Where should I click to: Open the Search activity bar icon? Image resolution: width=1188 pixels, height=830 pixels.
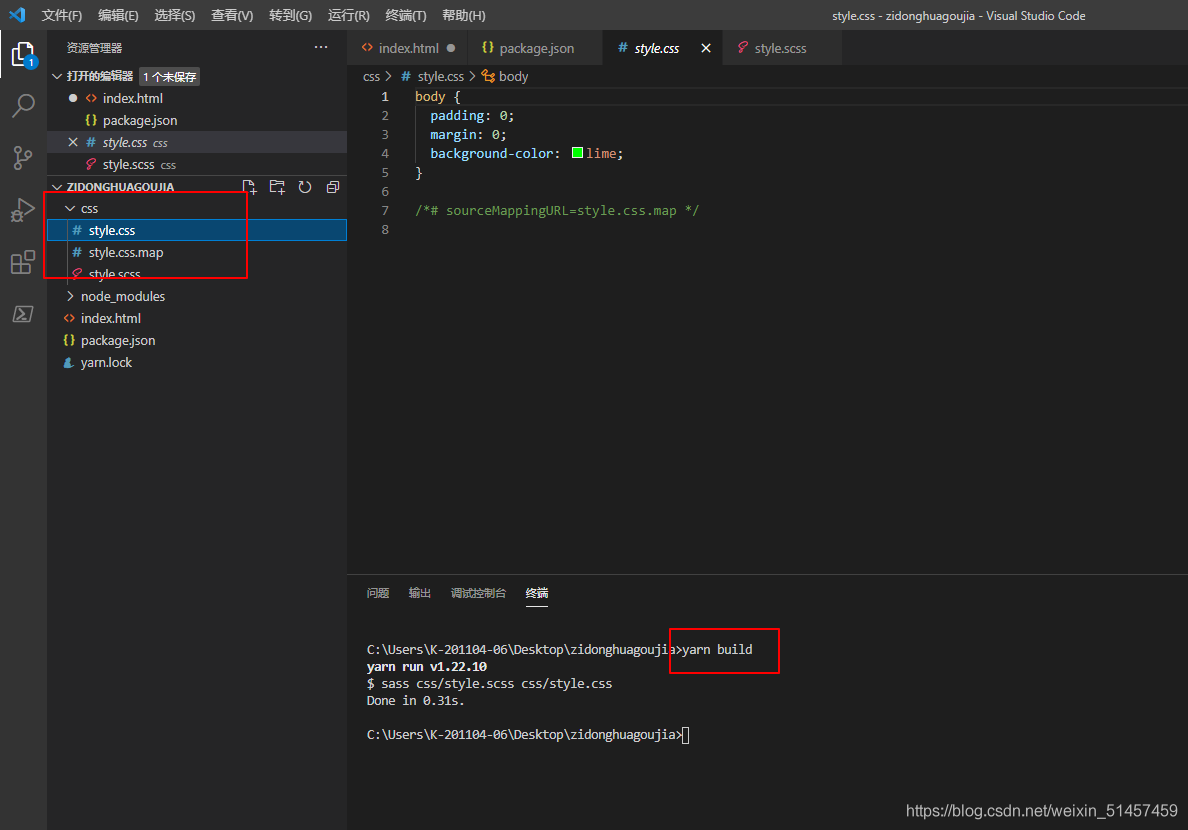pyautogui.click(x=23, y=105)
